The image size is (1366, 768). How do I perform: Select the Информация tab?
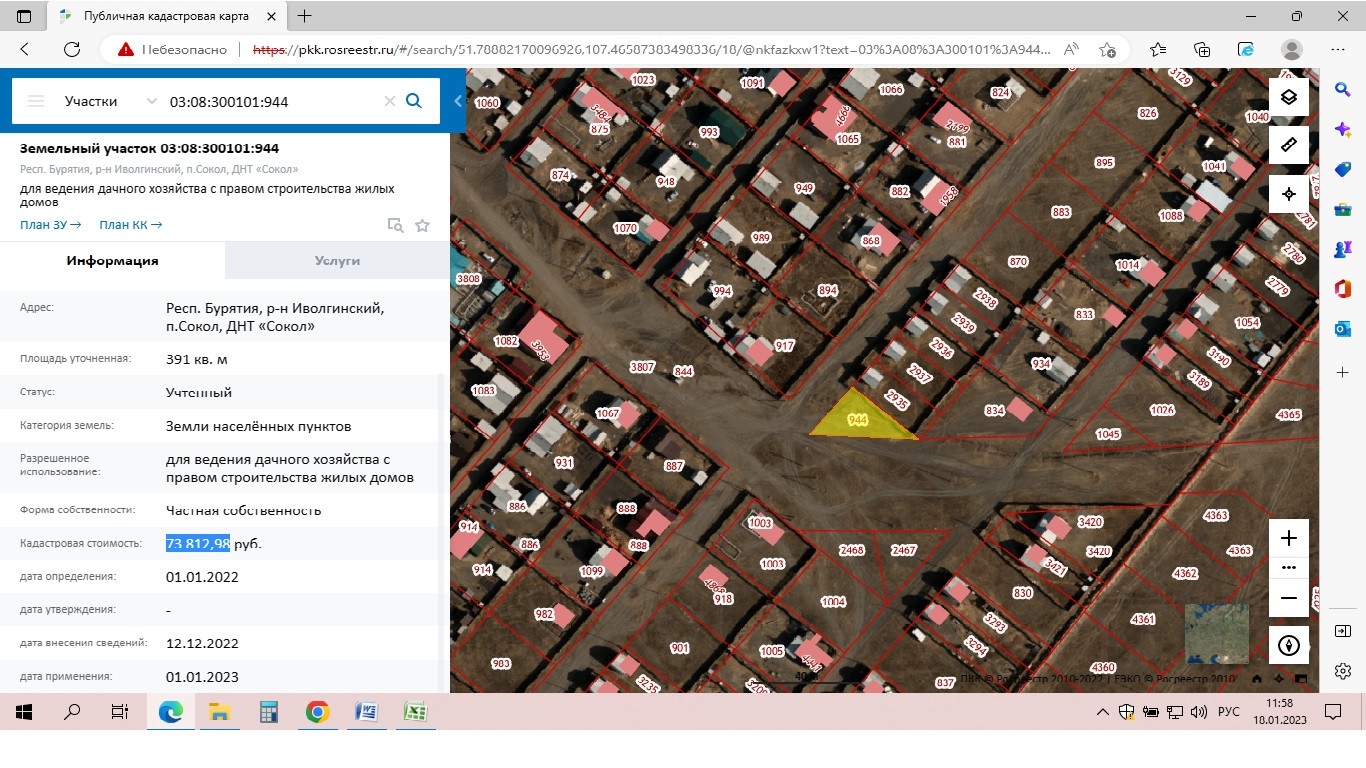pos(112,260)
